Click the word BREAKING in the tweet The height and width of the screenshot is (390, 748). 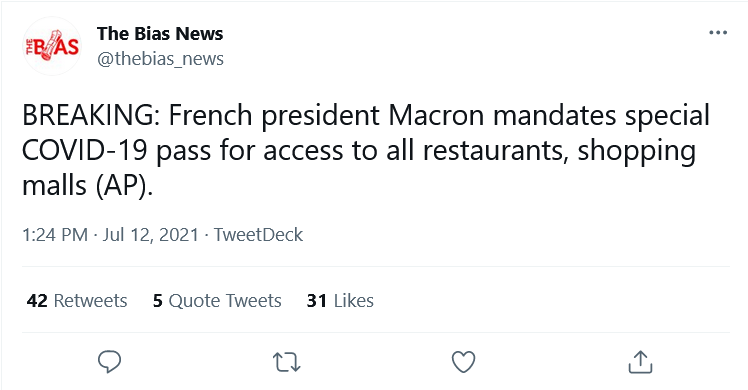click(x=88, y=115)
